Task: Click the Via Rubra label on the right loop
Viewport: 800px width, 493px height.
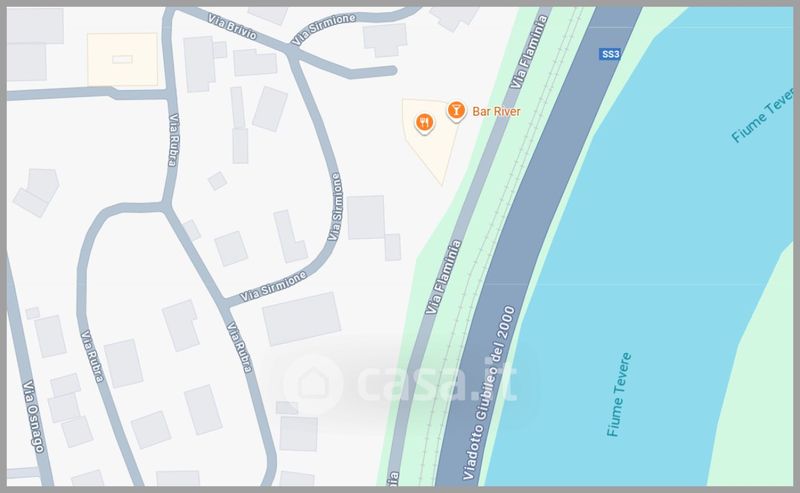Action: (240, 347)
